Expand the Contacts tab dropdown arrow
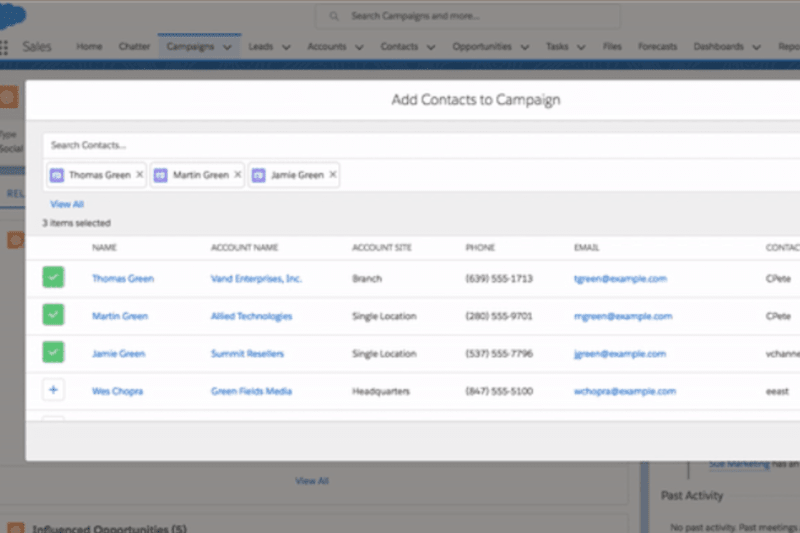Image resolution: width=800 pixels, height=533 pixels. 431,47
